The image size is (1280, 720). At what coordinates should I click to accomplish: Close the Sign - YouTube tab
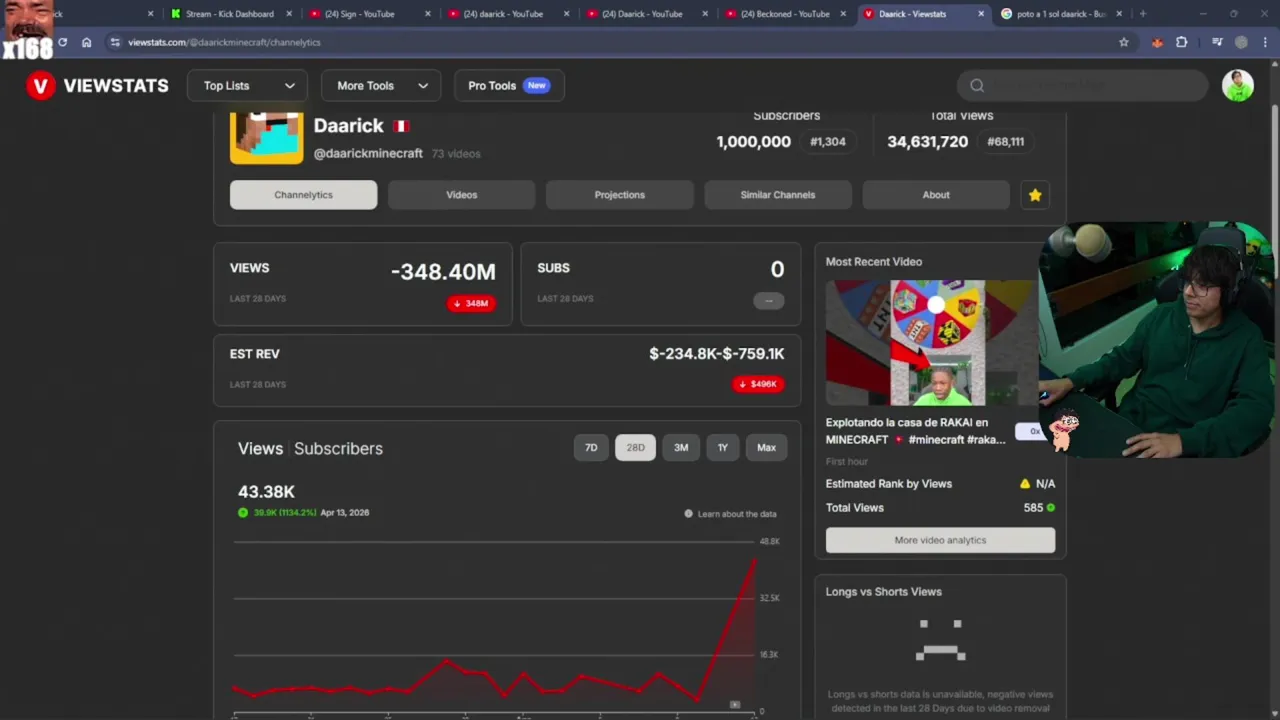pyautogui.click(x=427, y=14)
